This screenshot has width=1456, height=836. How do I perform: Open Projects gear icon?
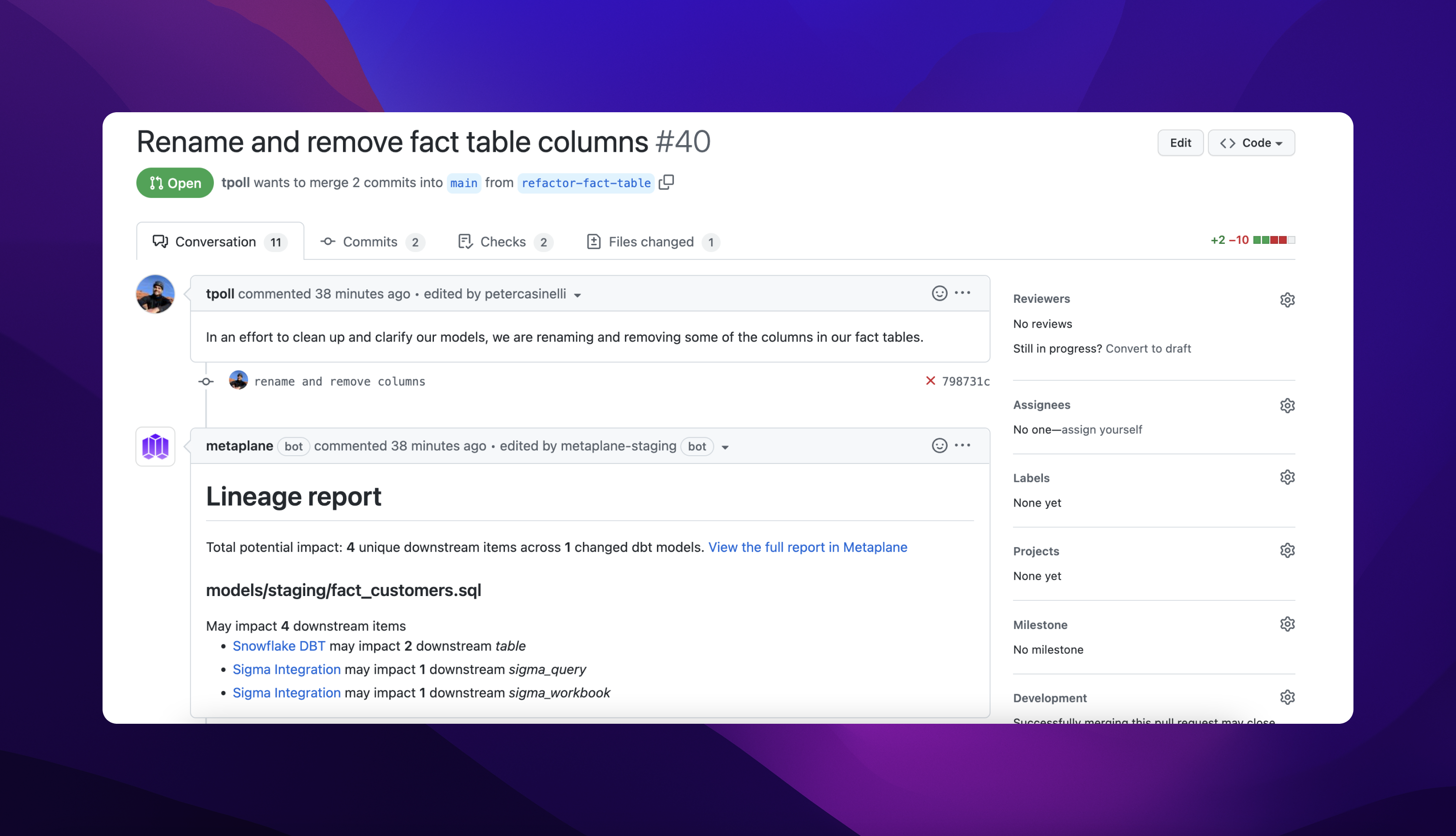pos(1287,550)
